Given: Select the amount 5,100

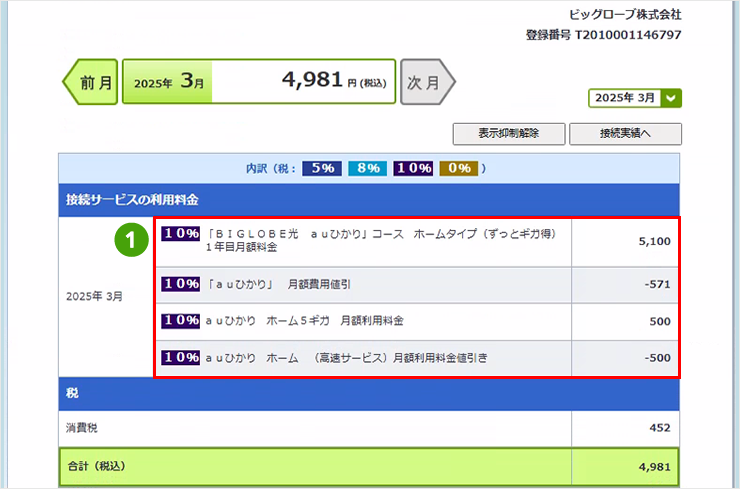Looking at the screenshot, I should (x=654, y=241).
